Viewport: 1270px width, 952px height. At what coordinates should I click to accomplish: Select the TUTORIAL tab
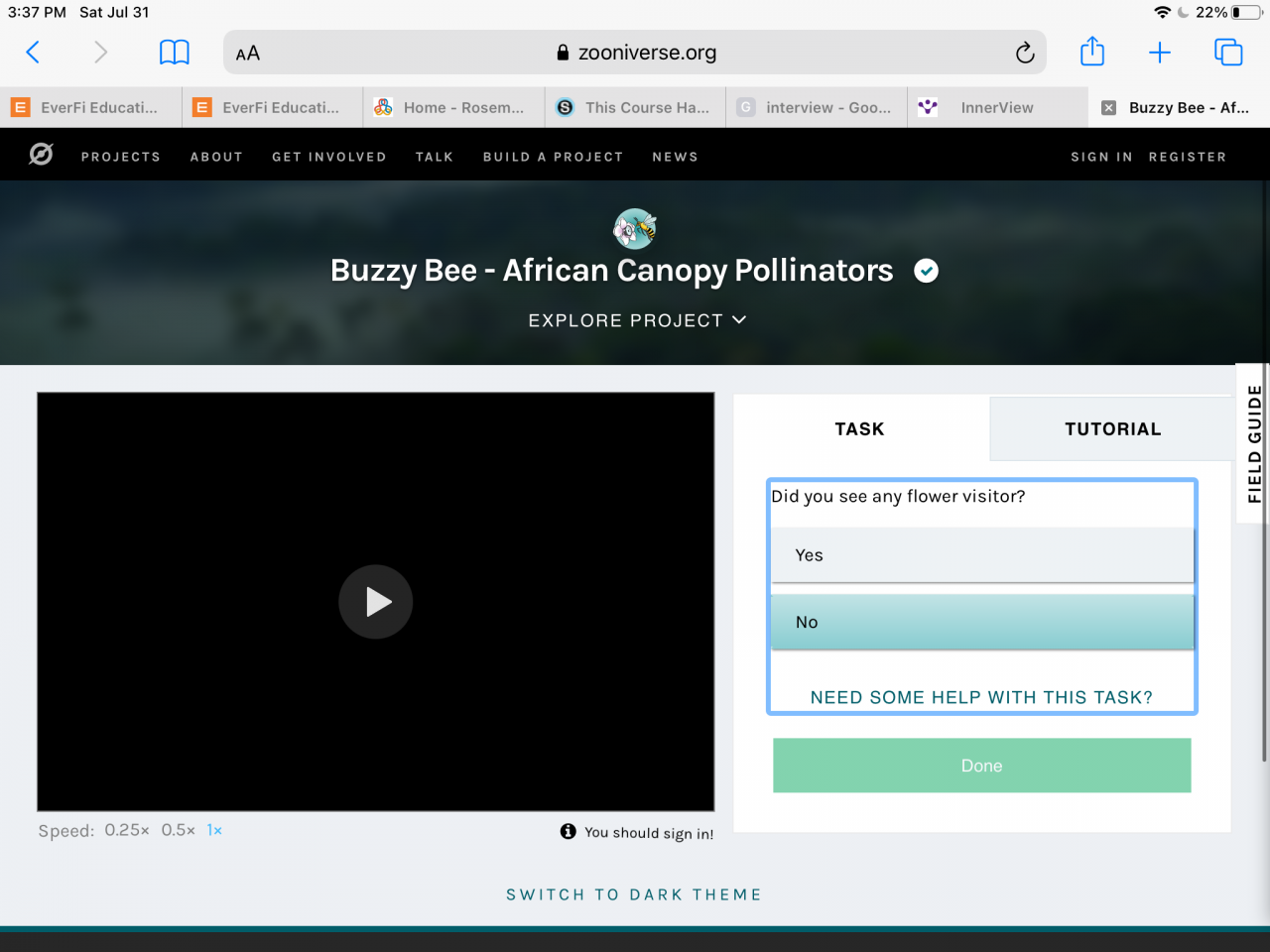pos(1112,428)
